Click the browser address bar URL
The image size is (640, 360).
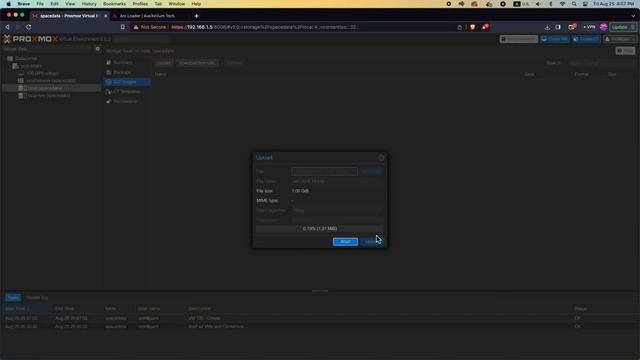pyautogui.click(x=264, y=27)
